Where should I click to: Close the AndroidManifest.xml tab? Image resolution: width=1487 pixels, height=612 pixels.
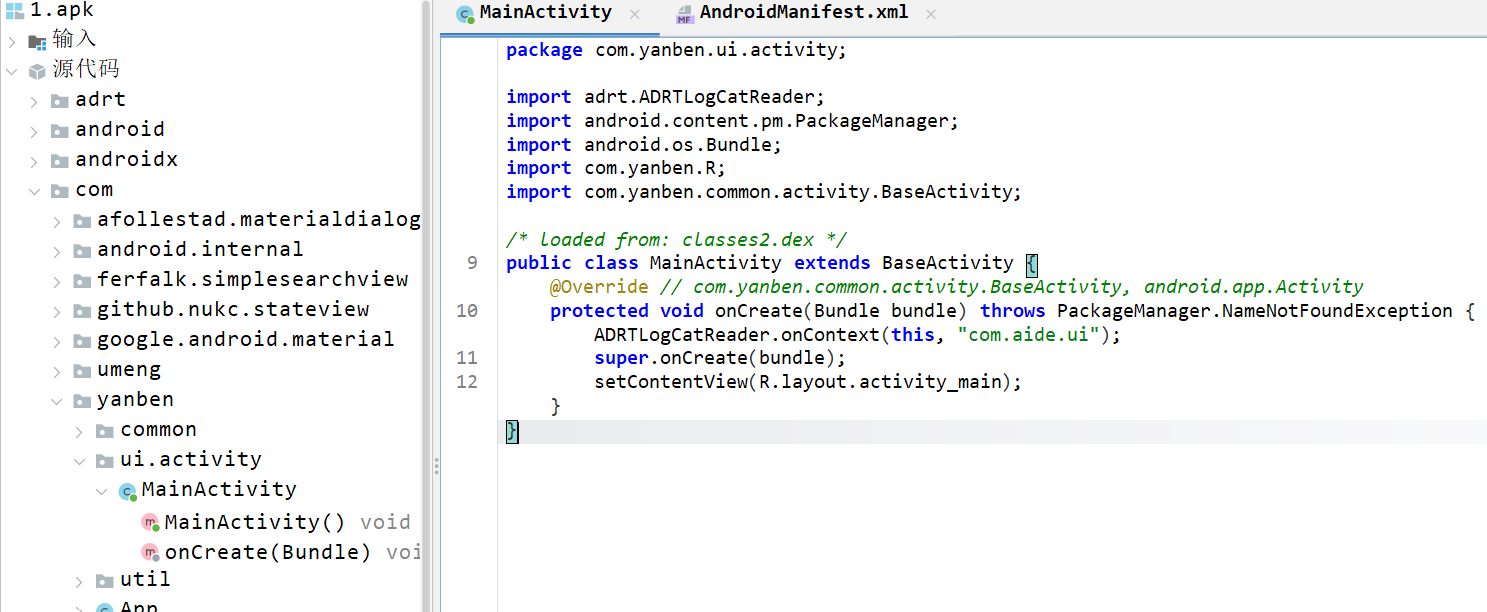click(931, 14)
